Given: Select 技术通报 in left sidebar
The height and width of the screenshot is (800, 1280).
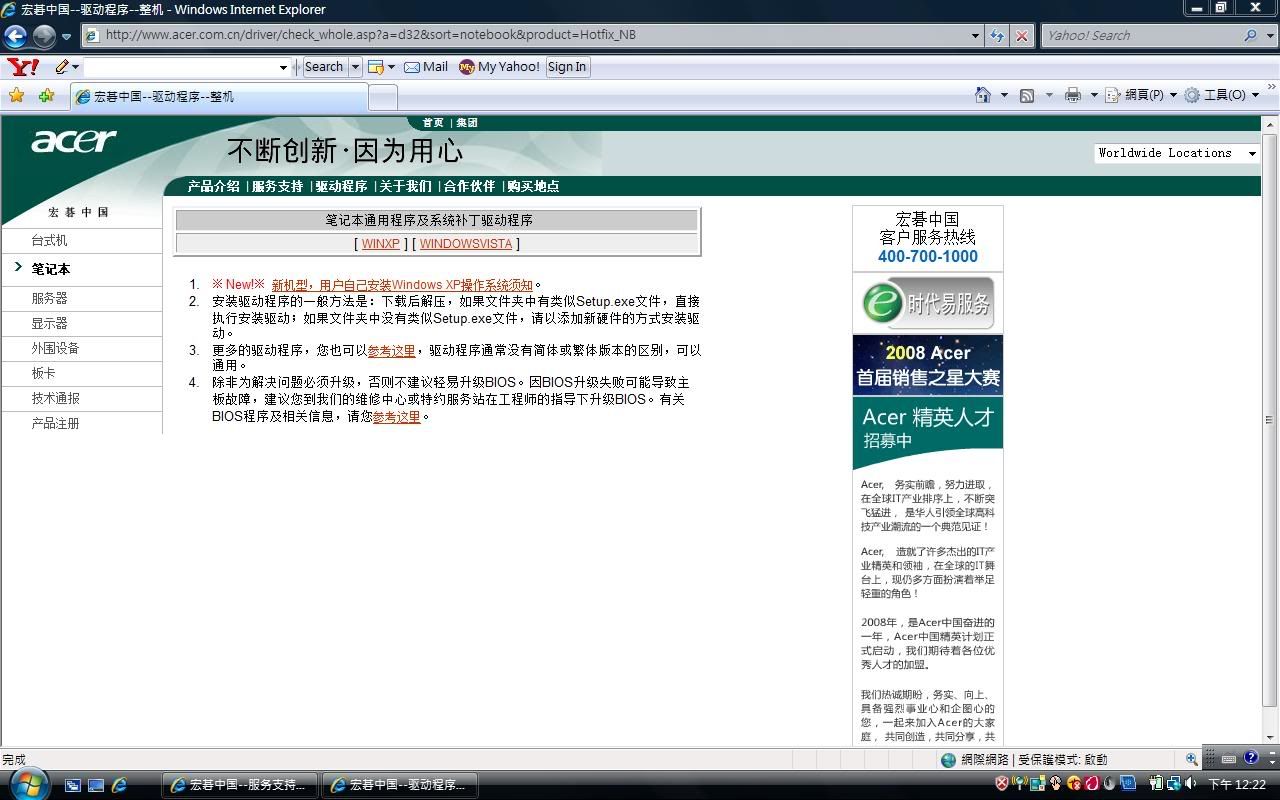Looking at the screenshot, I should (55, 398).
